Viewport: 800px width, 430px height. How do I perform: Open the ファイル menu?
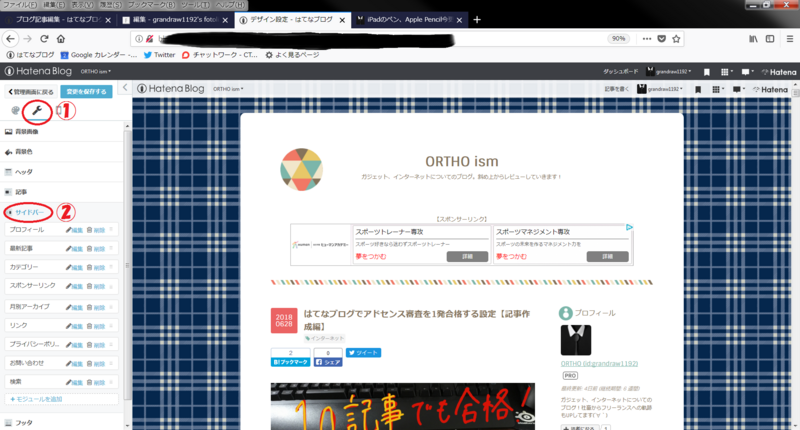20,5
